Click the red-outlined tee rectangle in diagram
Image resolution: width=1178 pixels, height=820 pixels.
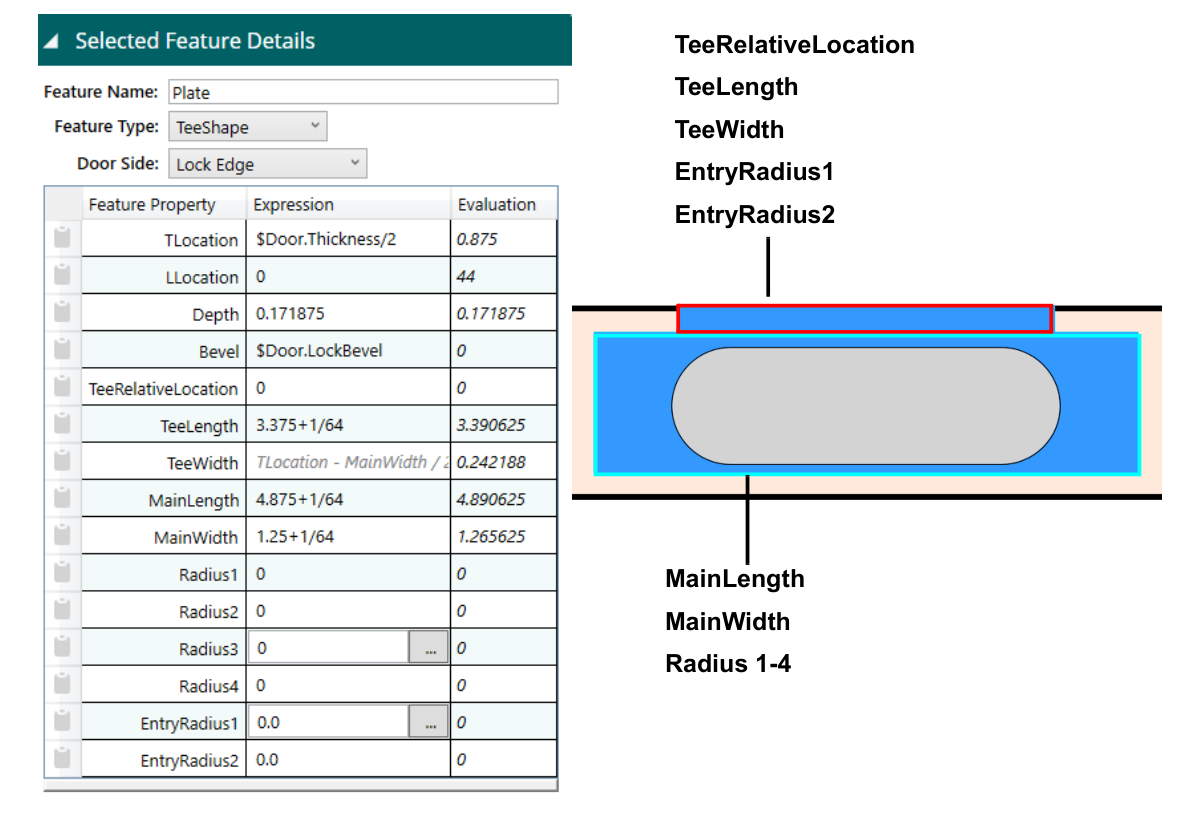(865, 319)
